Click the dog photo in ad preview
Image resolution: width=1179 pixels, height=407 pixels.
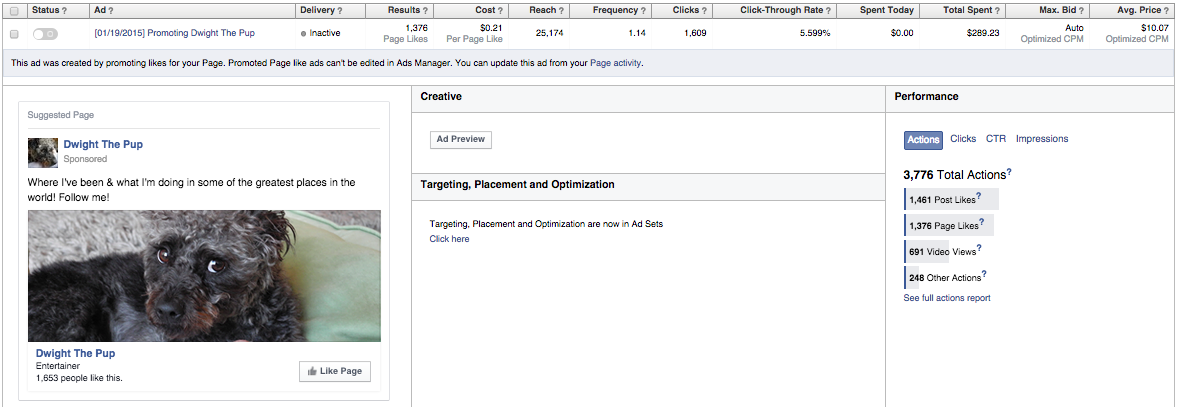click(204, 275)
